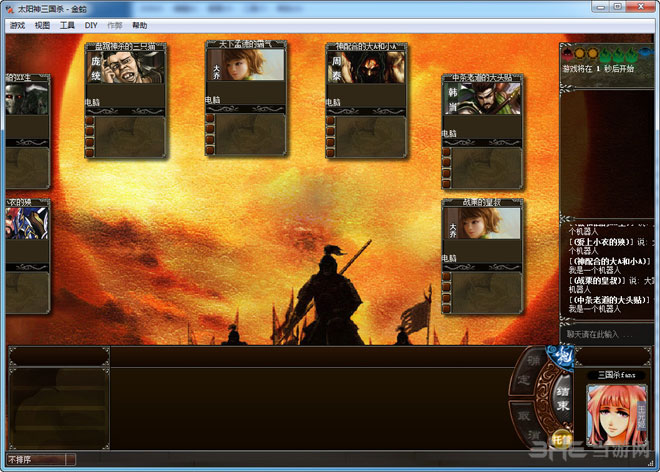660x472 pixels.
Task: Click the hand card area beside the 不排序 dropdown
Action: (310, 408)
